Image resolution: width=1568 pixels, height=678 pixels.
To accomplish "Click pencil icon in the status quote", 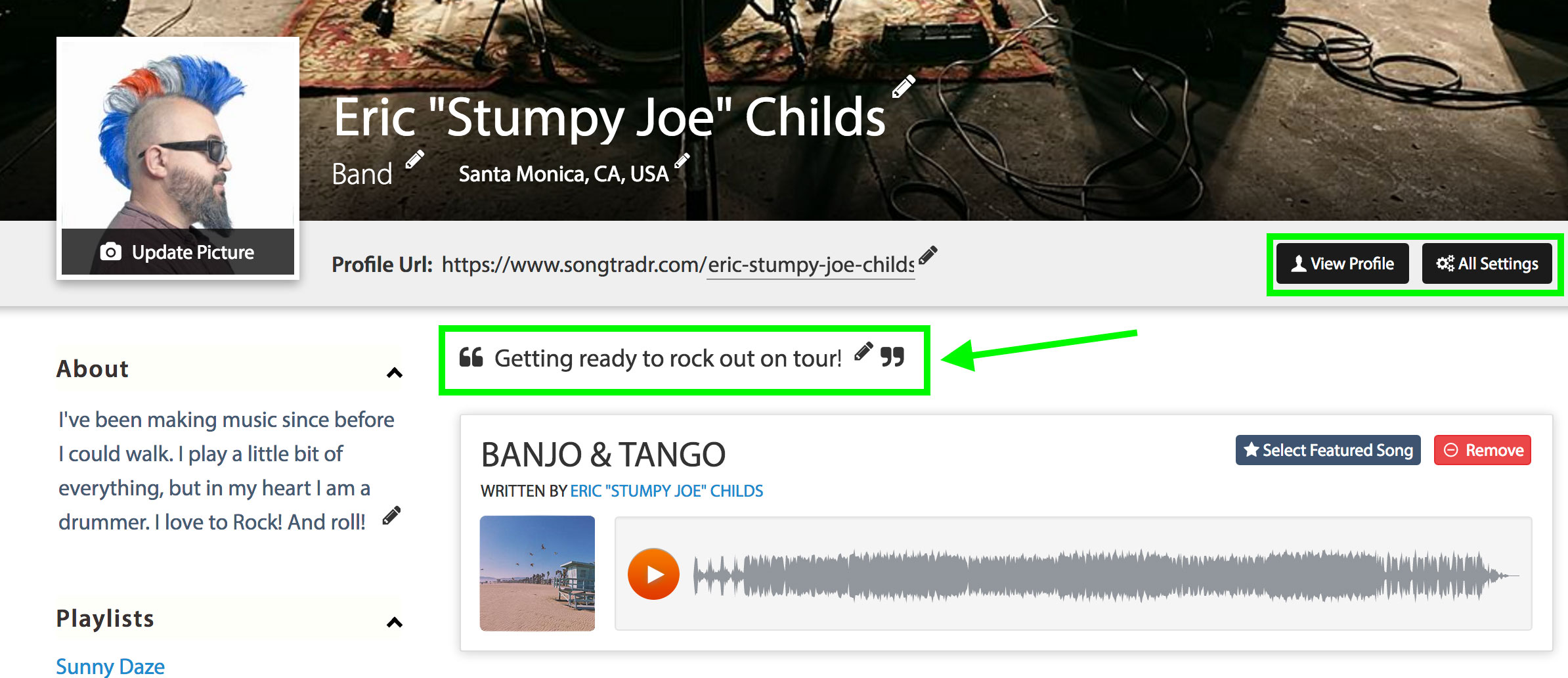I will pos(863,351).
